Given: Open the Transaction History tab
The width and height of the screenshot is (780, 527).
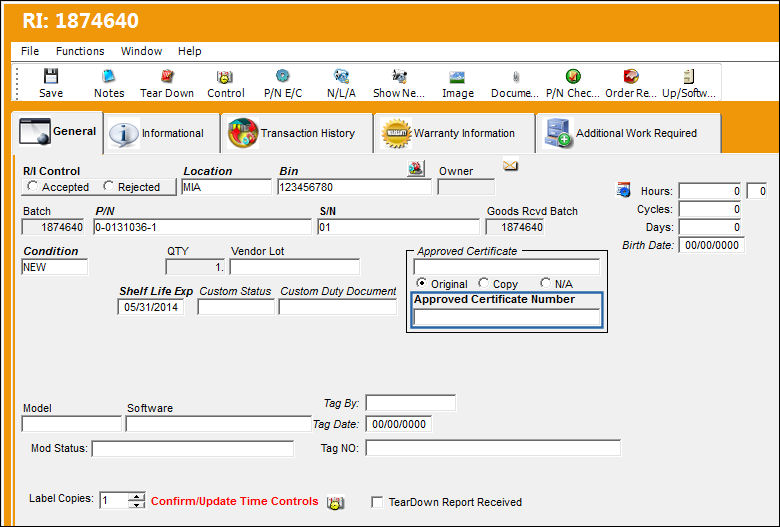Looking at the screenshot, I should tap(296, 133).
